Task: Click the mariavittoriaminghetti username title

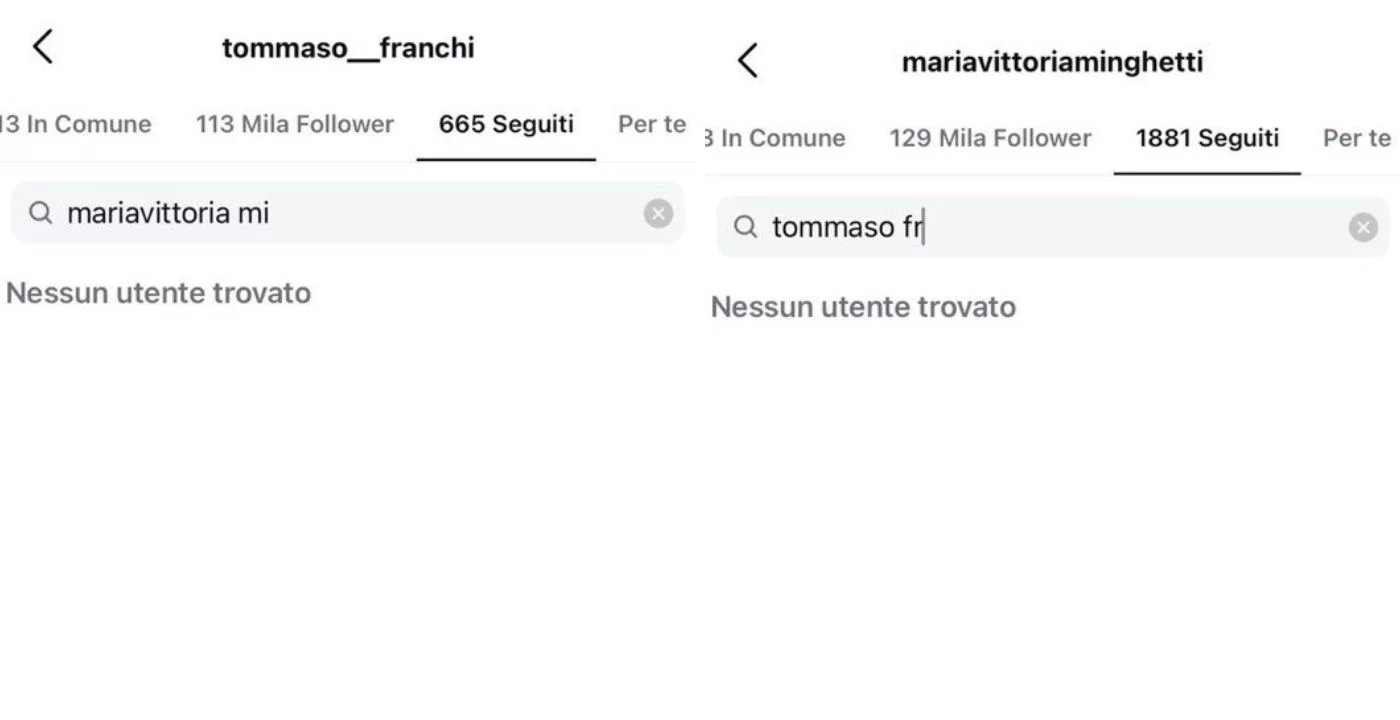Action: (x=1052, y=62)
